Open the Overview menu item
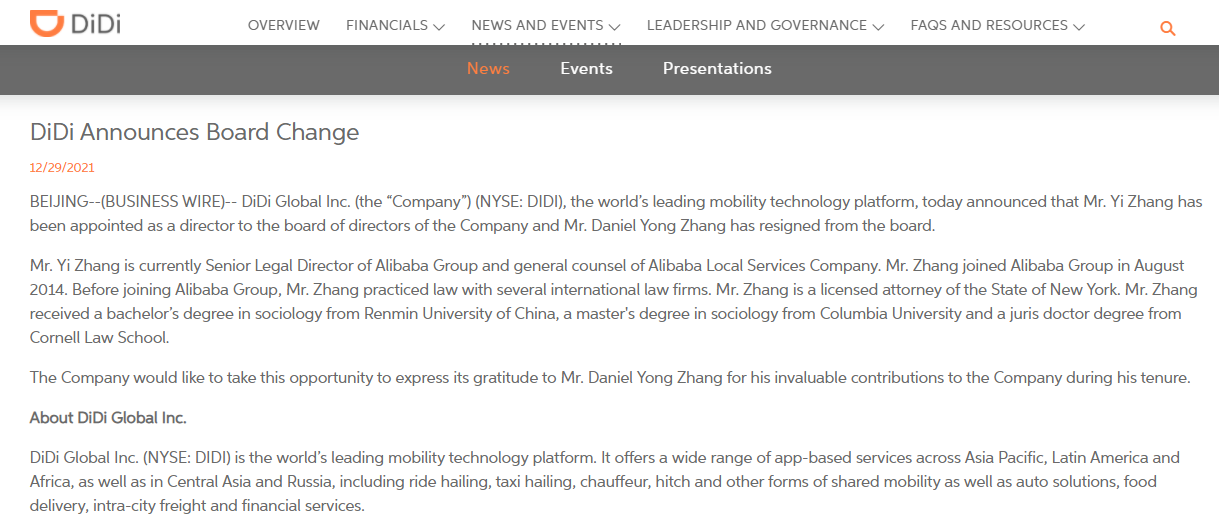The height and width of the screenshot is (528, 1219). click(284, 25)
